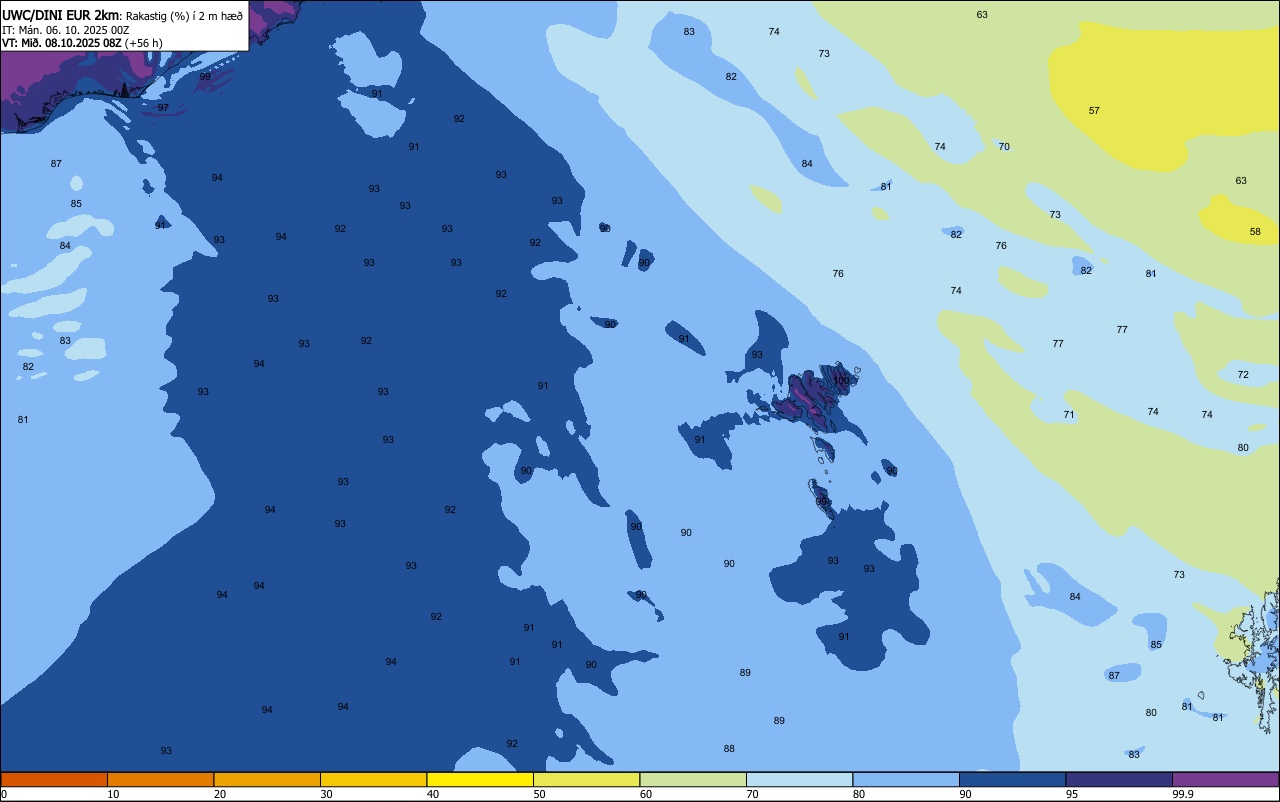Click the humidity value 97 on the map
Viewport: 1280px width, 802px height.
tap(163, 108)
